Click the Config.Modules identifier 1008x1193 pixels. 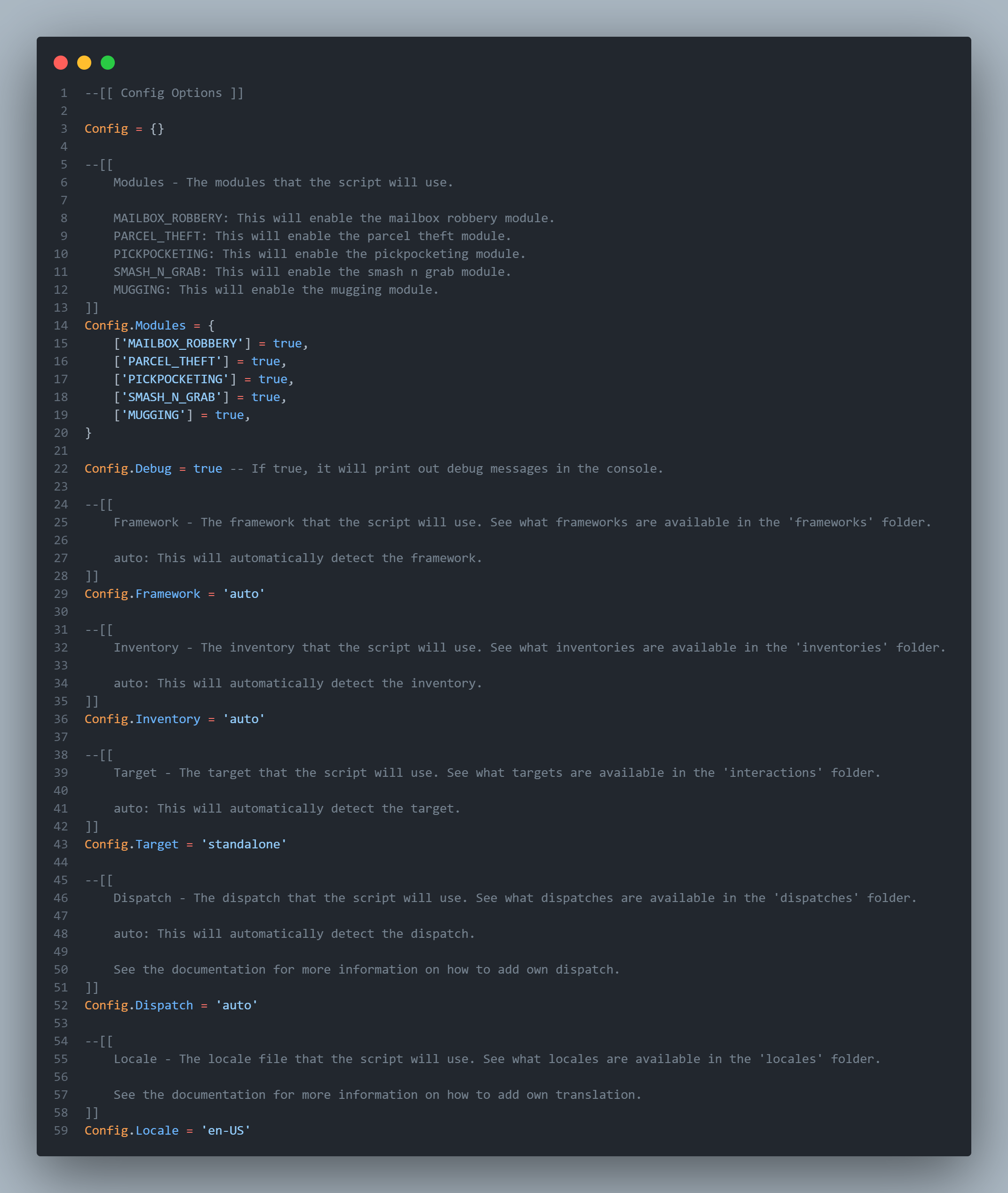coord(135,325)
